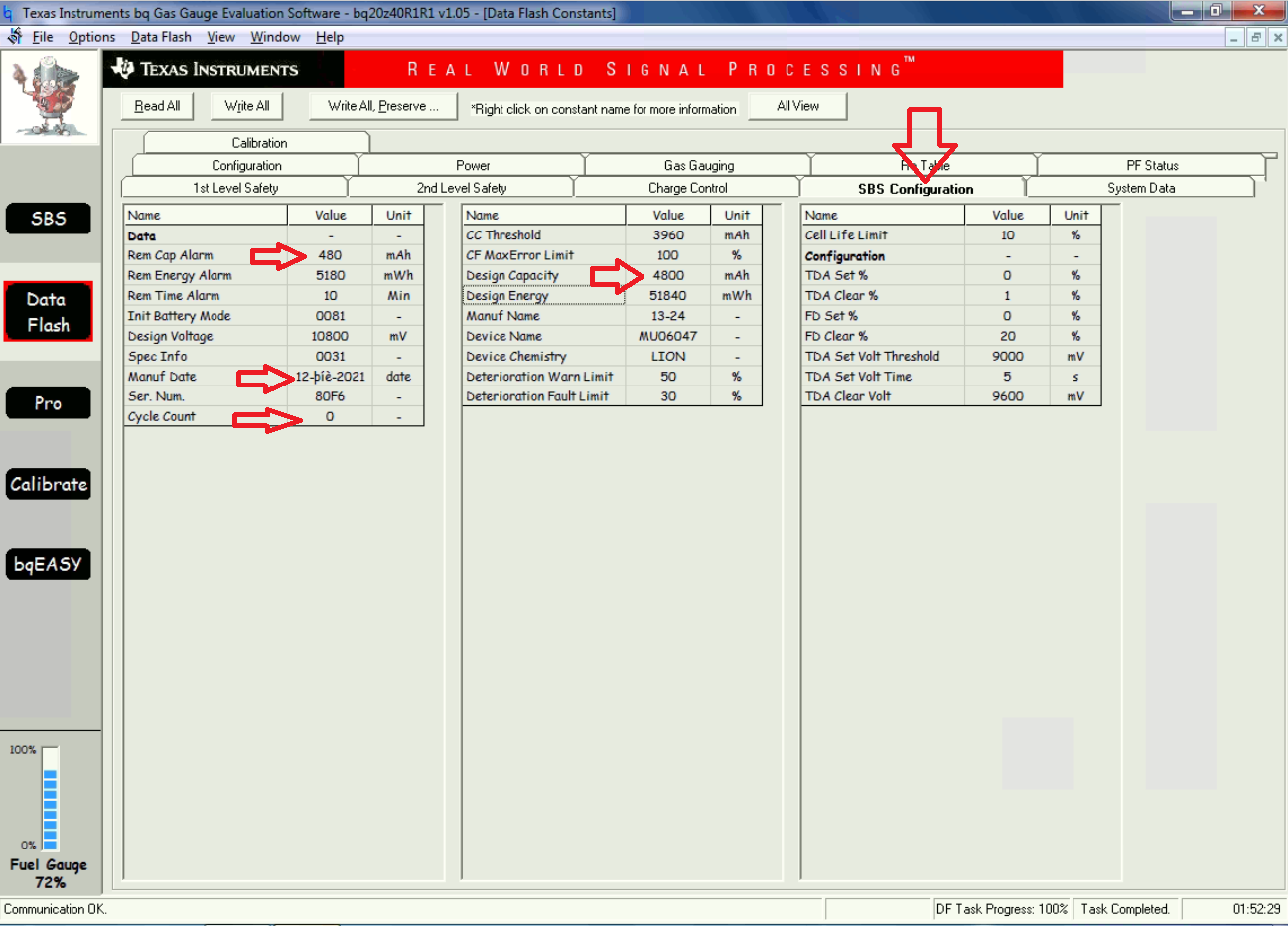Screen dimensions: 1288x926
Task: Open the SBS sidebar button
Action: (x=49, y=219)
